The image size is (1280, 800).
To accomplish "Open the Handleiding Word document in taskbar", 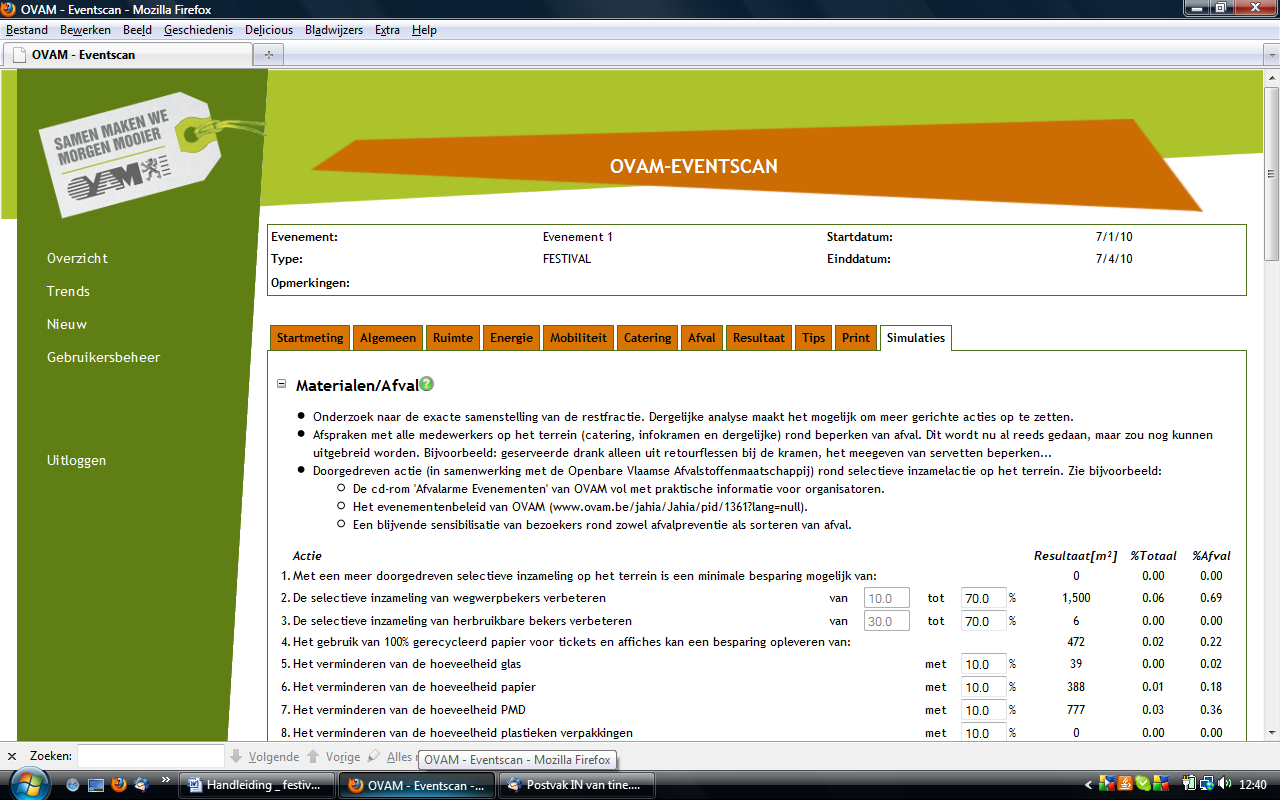I will pyautogui.click(x=256, y=785).
